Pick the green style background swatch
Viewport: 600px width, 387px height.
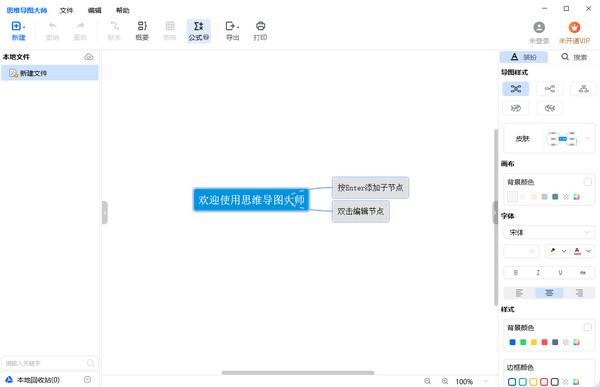coord(523,342)
